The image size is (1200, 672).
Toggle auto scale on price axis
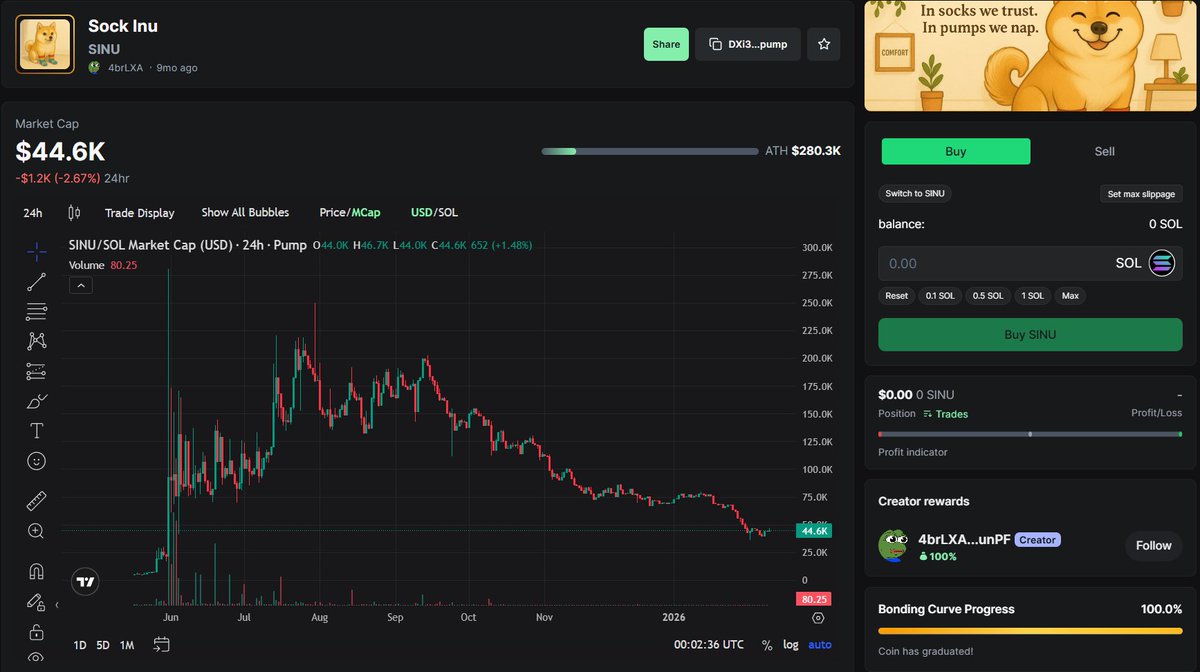pos(820,645)
